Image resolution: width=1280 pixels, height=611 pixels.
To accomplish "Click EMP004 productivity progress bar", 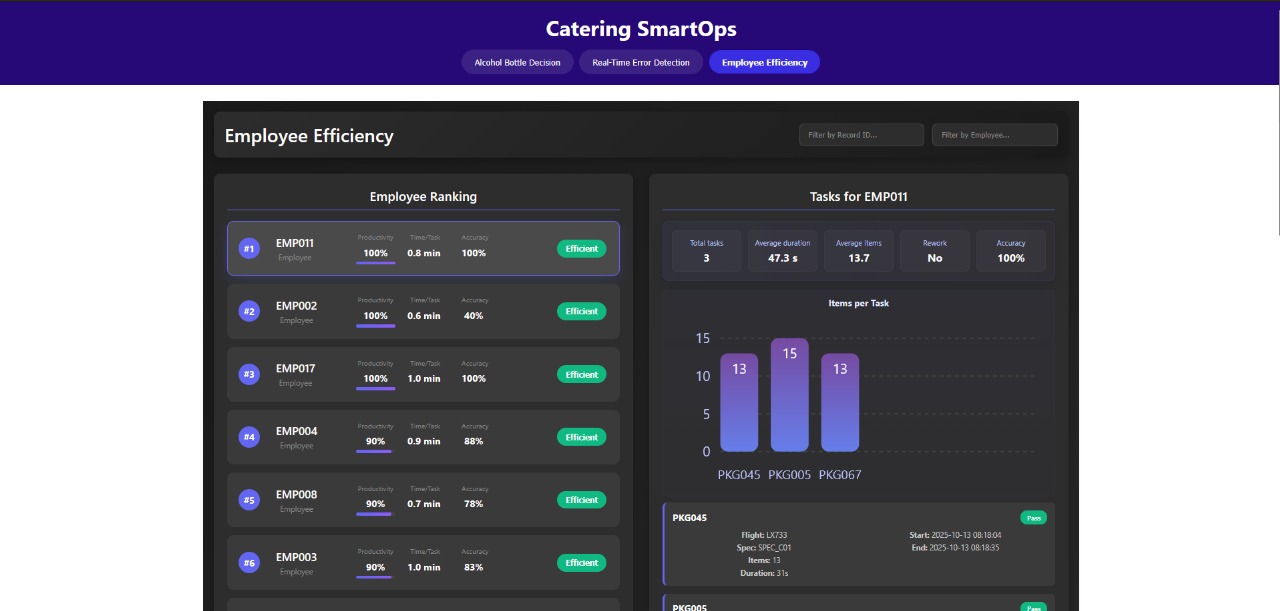I will pyautogui.click(x=375, y=451).
